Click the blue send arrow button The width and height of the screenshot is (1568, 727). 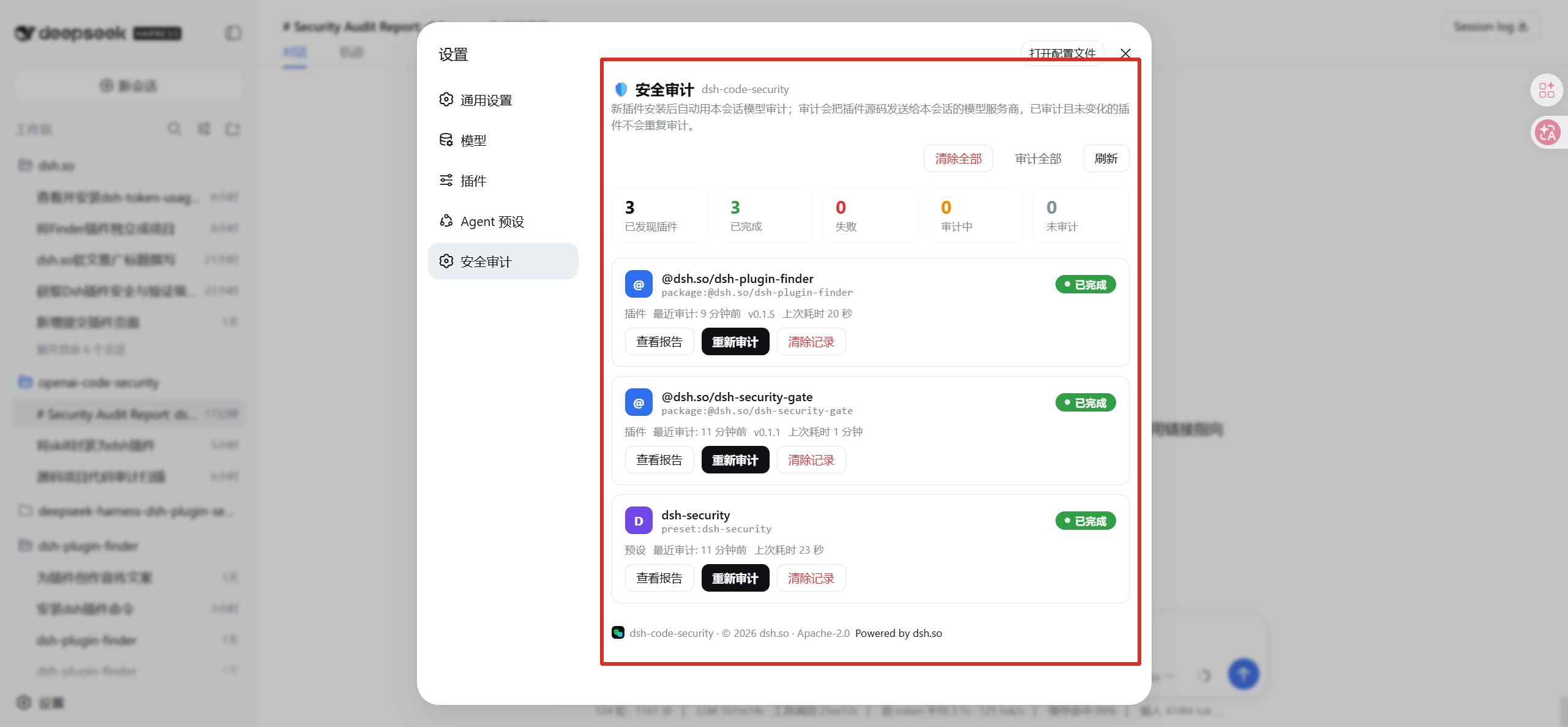1244,674
